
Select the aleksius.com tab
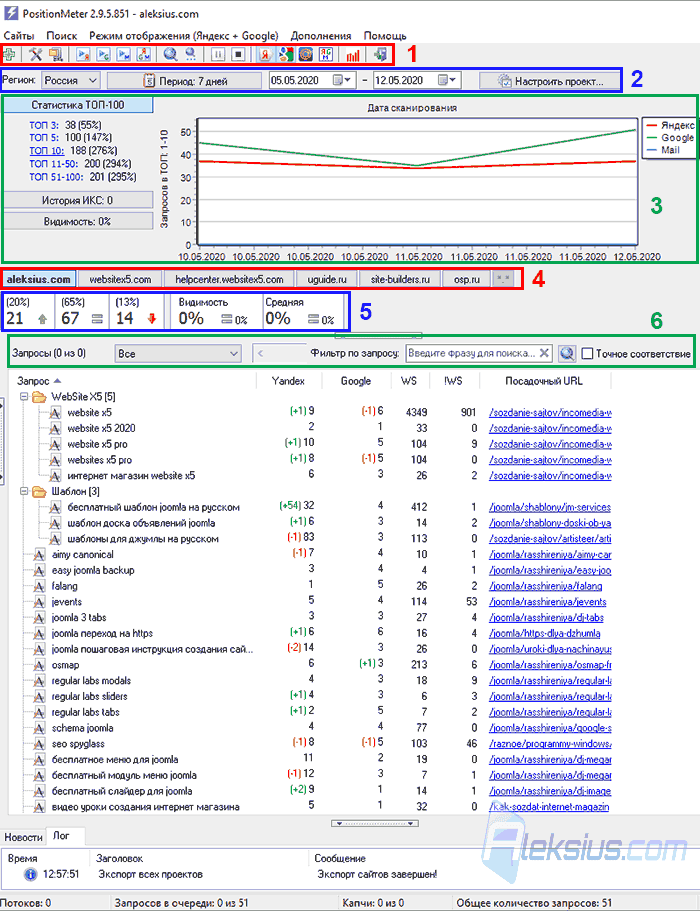pyautogui.click(x=38, y=279)
